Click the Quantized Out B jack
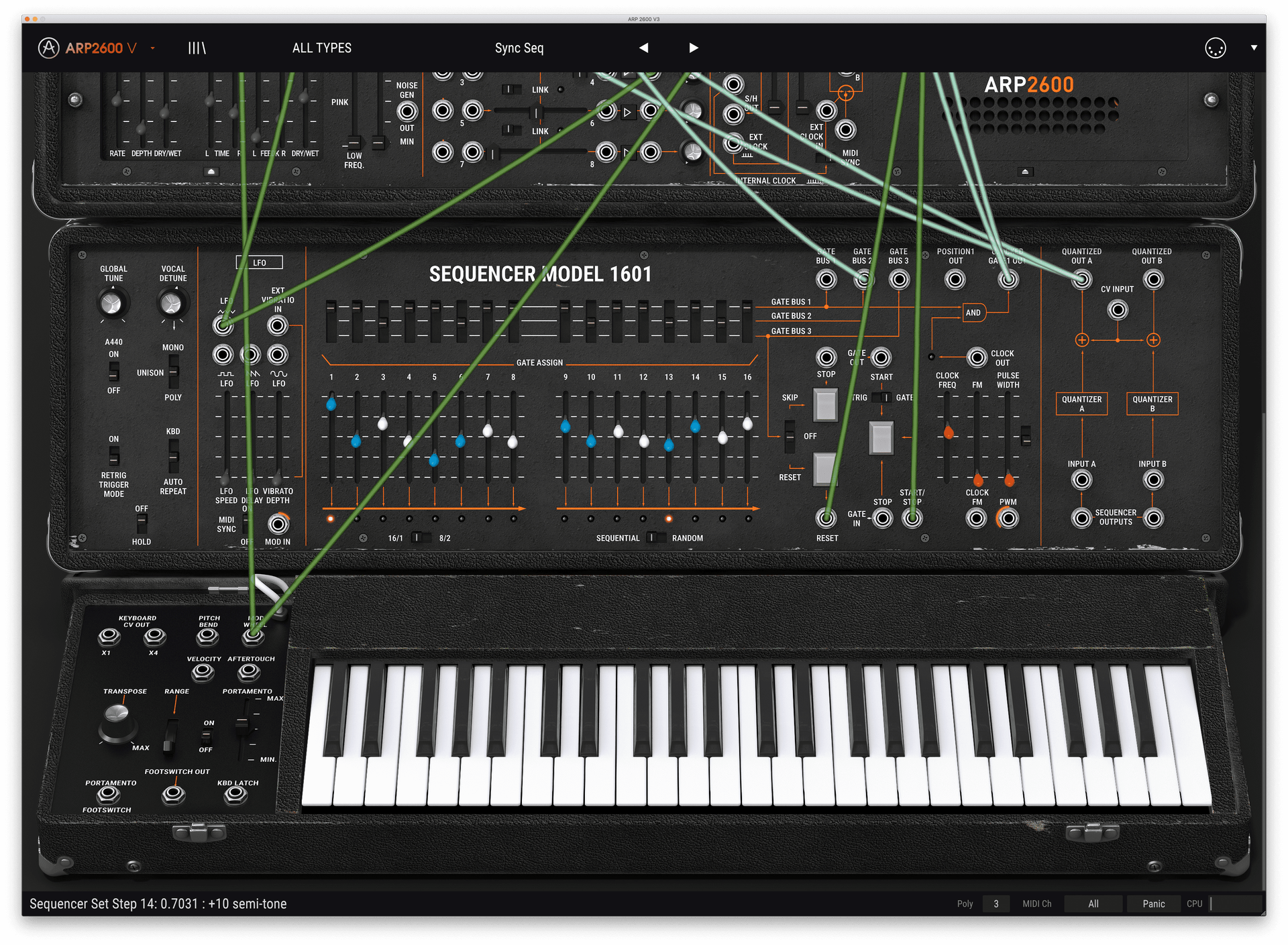The width and height of the screenshot is (1288, 945). [1153, 280]
